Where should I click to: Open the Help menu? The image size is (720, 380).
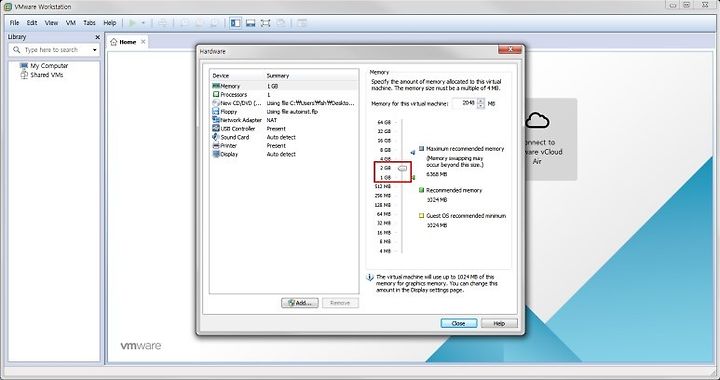(x=110, y=23)
